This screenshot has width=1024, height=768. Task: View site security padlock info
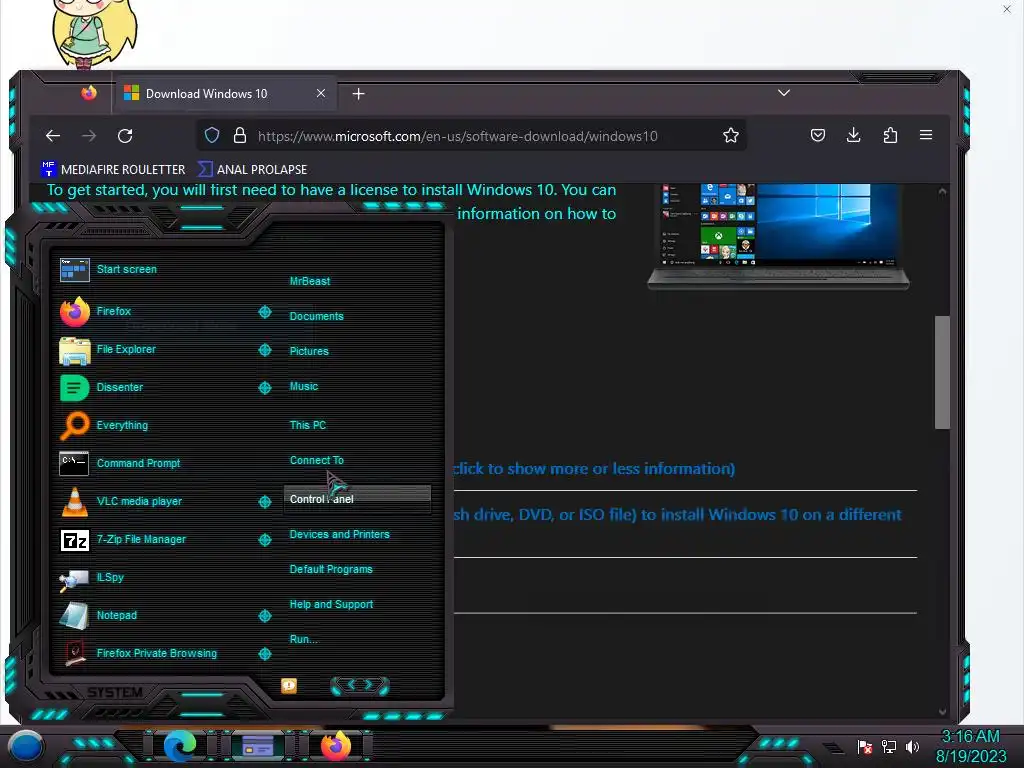coord(240,135)
